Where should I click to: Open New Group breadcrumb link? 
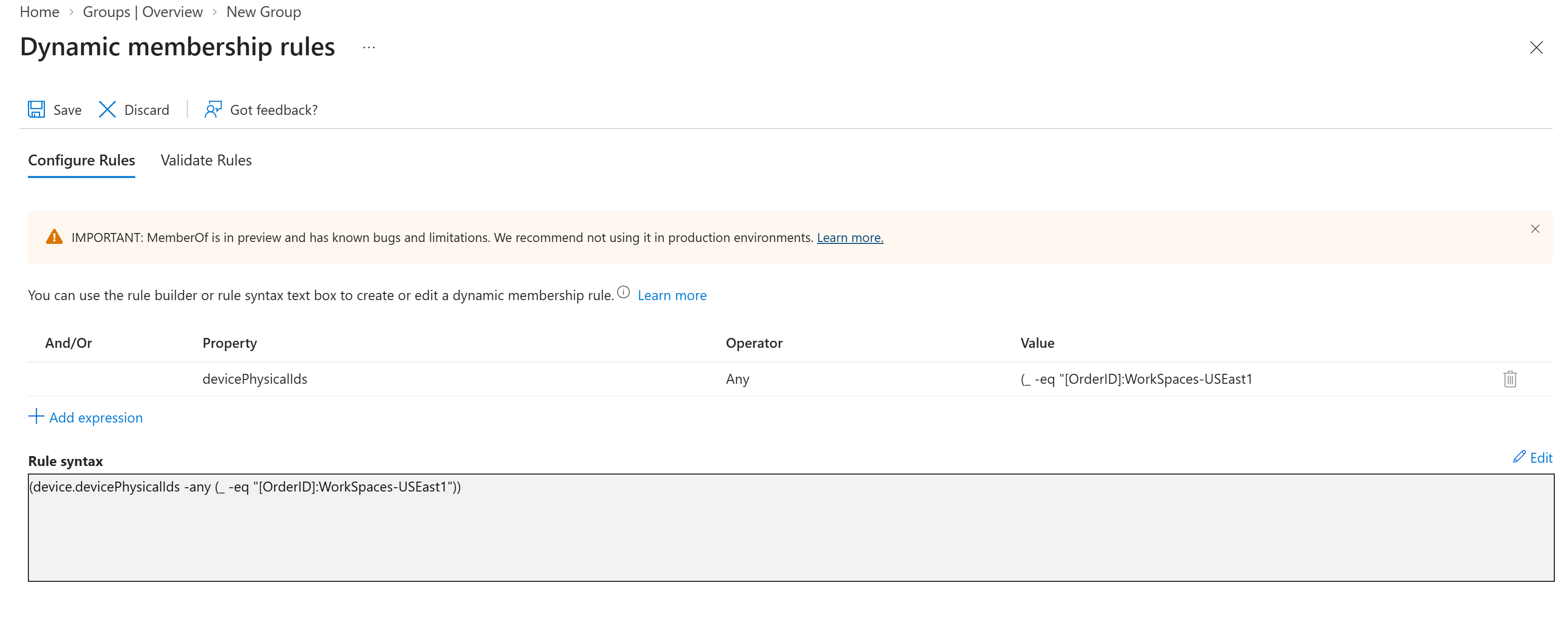coord(263,12)
